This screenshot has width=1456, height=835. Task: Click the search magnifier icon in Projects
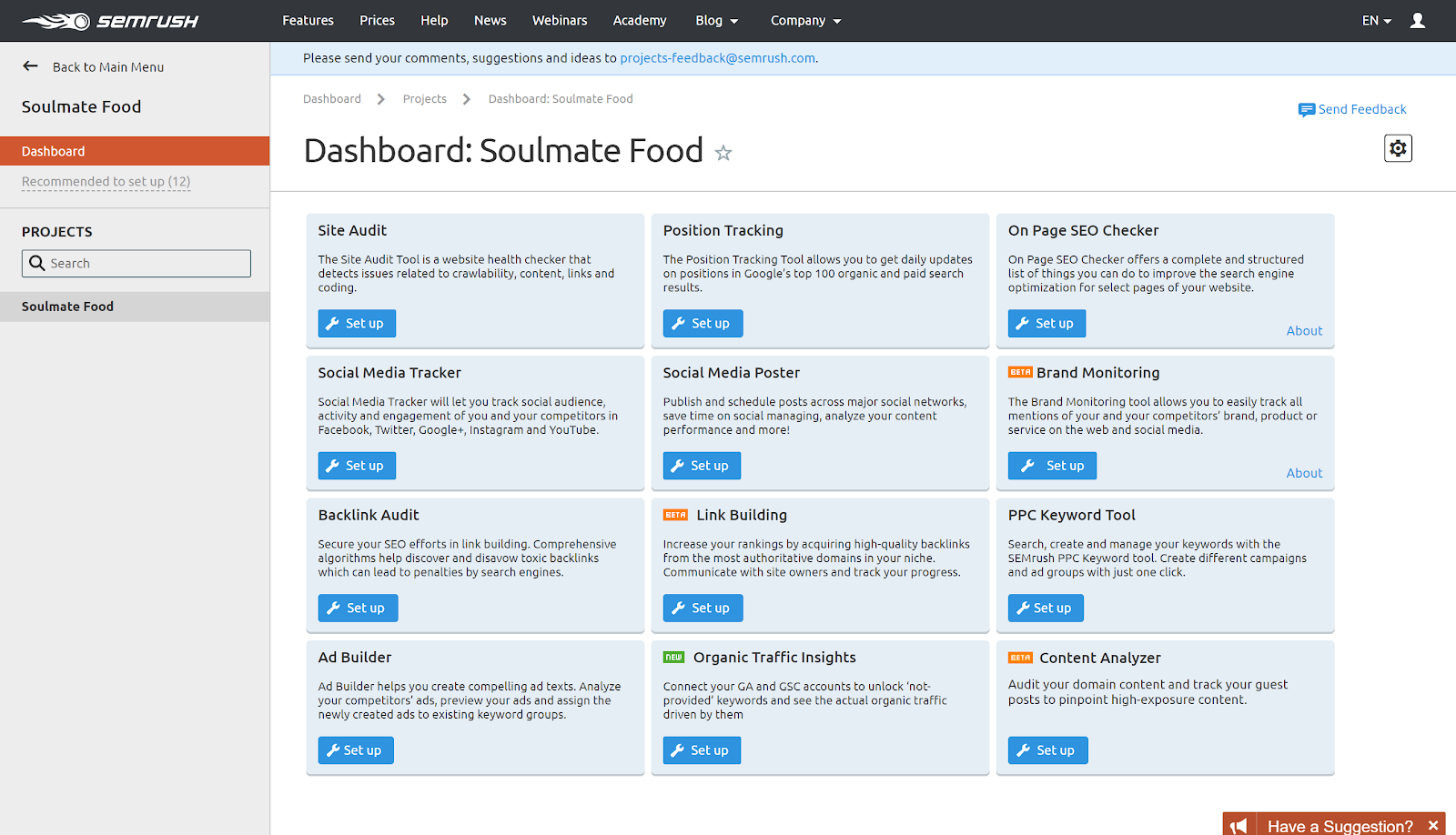[37, 263]
